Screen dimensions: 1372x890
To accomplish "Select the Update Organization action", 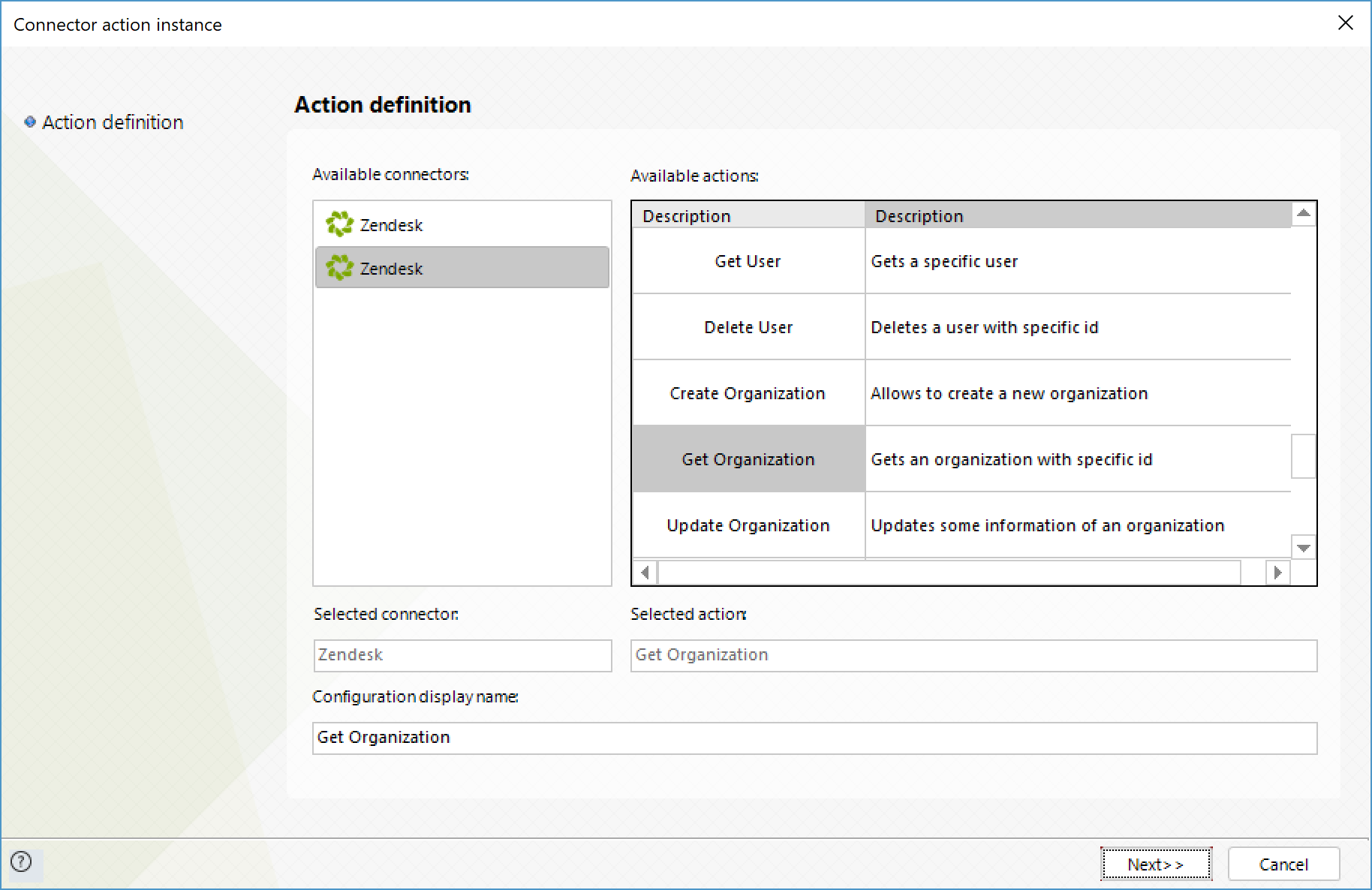I will (748, 525).
